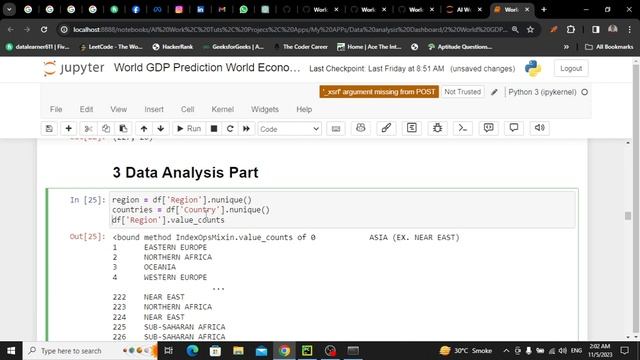Click the speaker sound toolbar icon

coord(540,128)
